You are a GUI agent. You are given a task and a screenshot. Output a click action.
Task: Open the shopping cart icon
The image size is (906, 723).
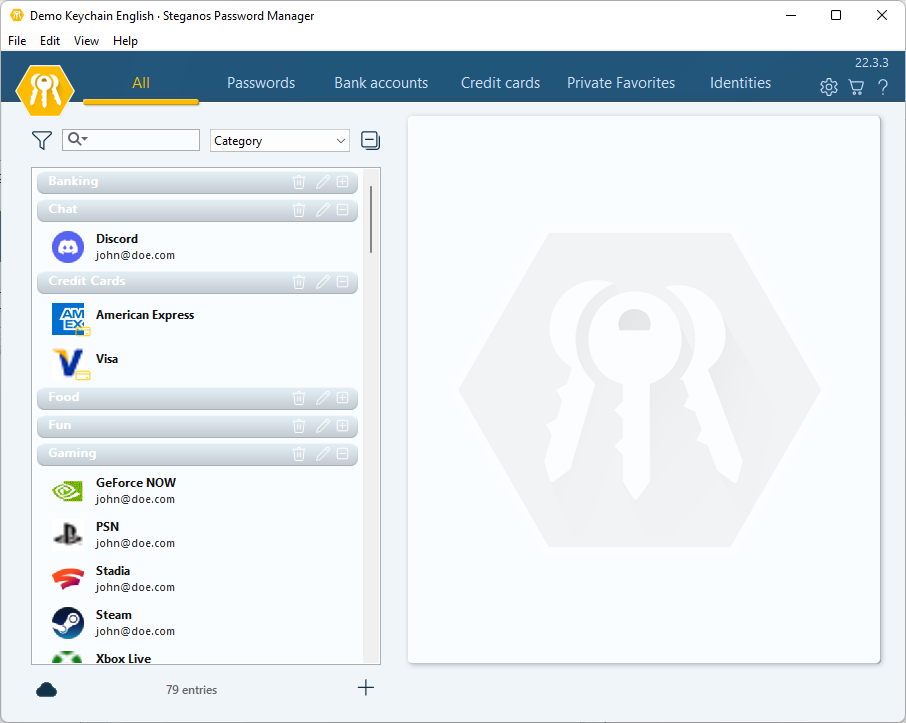tap(856, 87)
